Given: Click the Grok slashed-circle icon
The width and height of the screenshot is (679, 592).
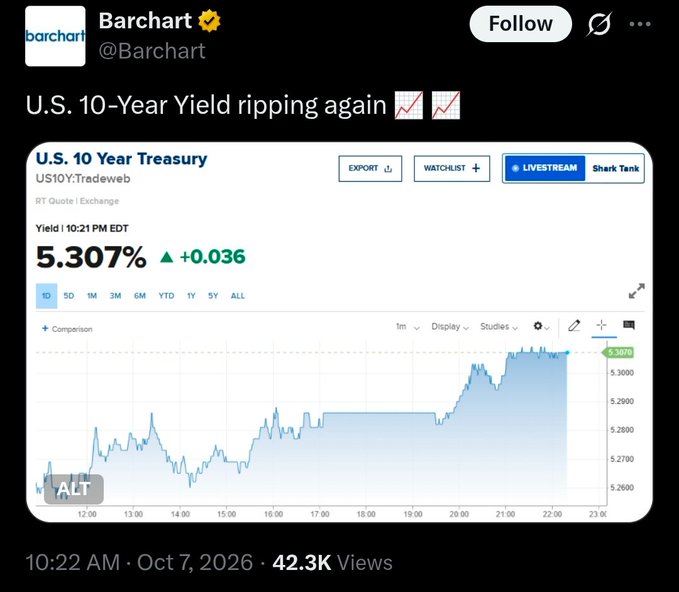Looking at the screenshot, I should click(599, 24).
